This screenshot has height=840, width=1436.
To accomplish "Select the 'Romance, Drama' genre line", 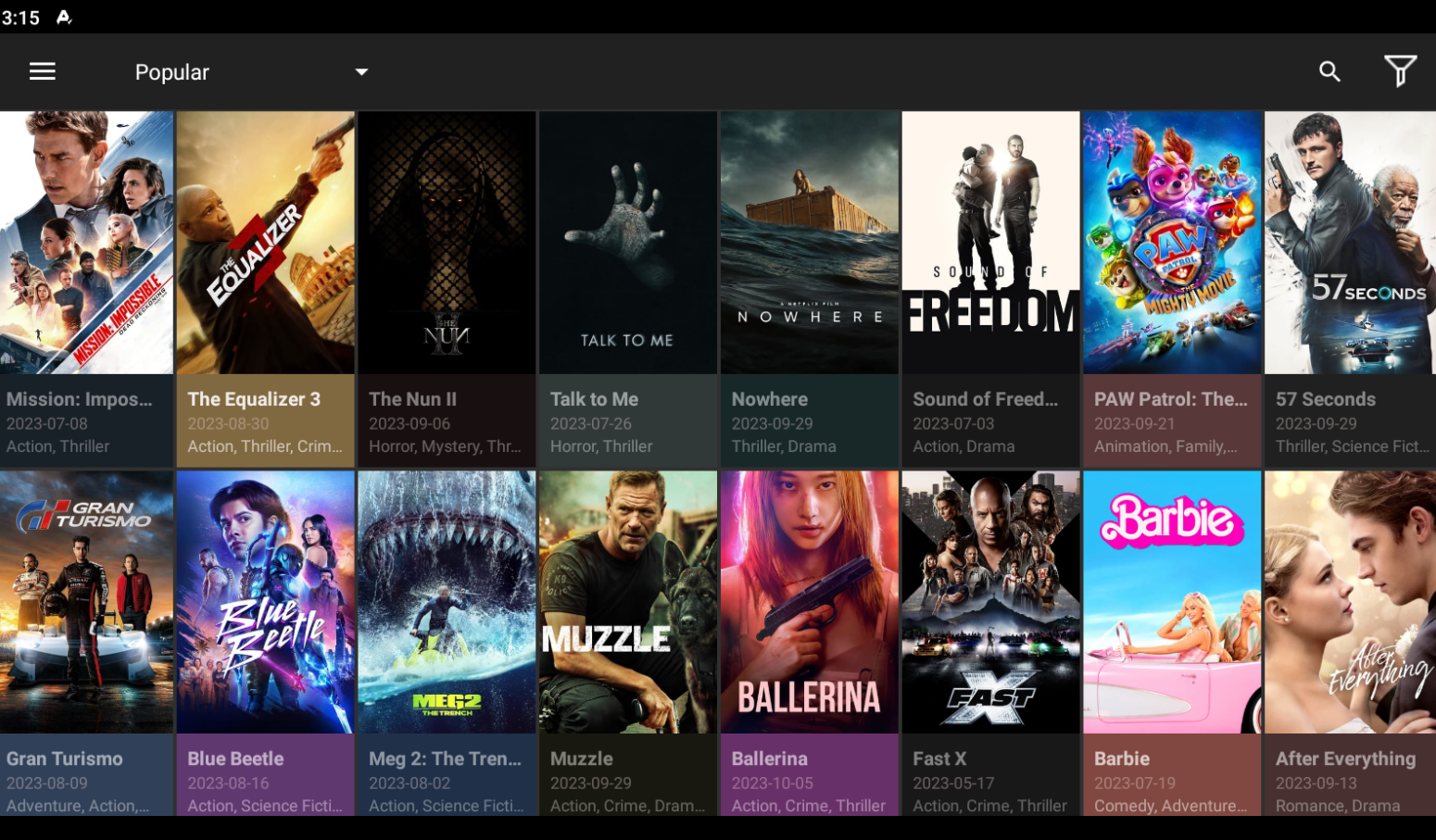I will (1338, 806).
